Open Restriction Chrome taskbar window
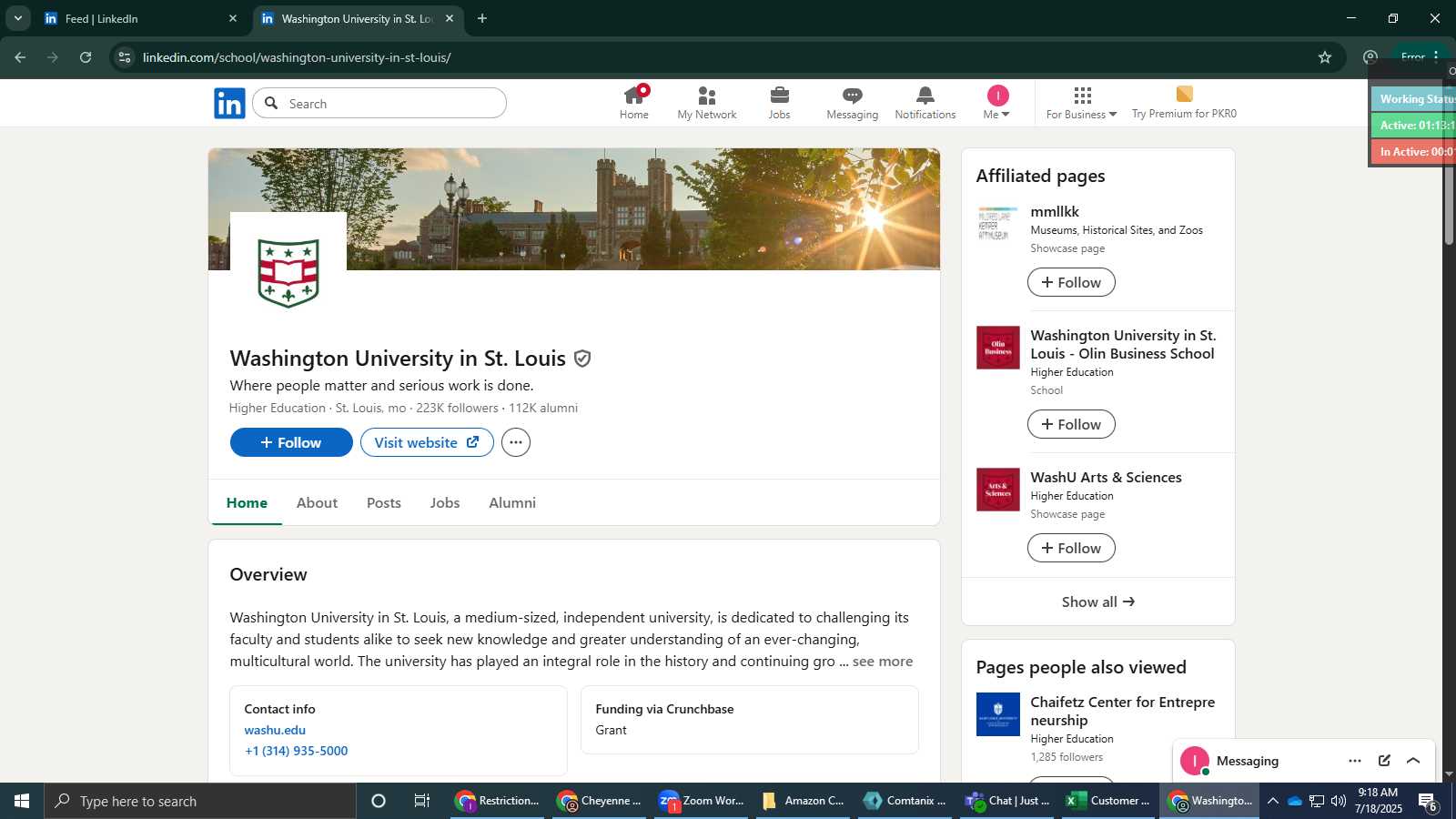 [x=499, y=801]
